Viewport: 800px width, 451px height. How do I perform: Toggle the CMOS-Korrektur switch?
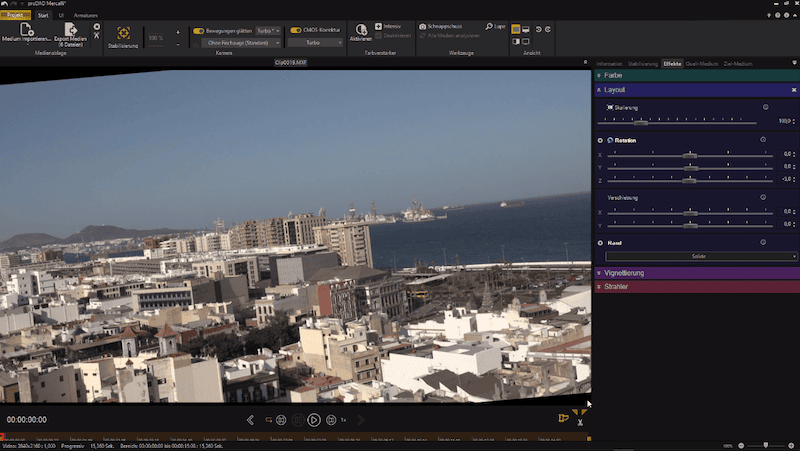click(296, 31)
